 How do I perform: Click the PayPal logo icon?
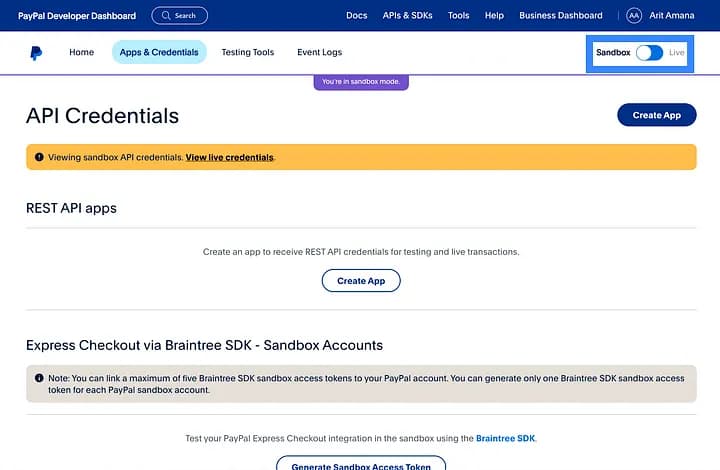(36, 53)
